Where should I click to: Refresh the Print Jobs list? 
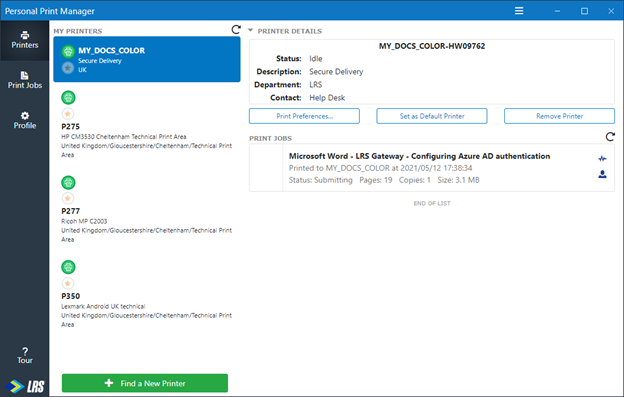point(610,137)
